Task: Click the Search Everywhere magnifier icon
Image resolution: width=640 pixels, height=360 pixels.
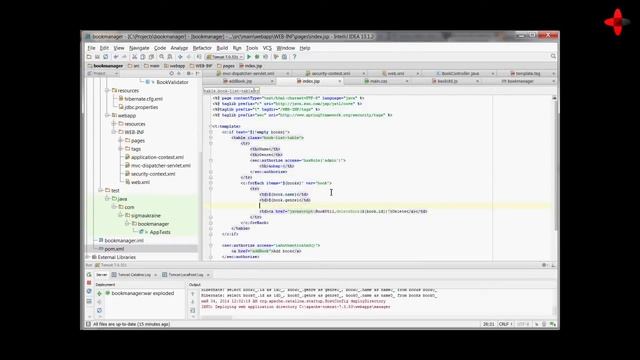Action: 553,56
